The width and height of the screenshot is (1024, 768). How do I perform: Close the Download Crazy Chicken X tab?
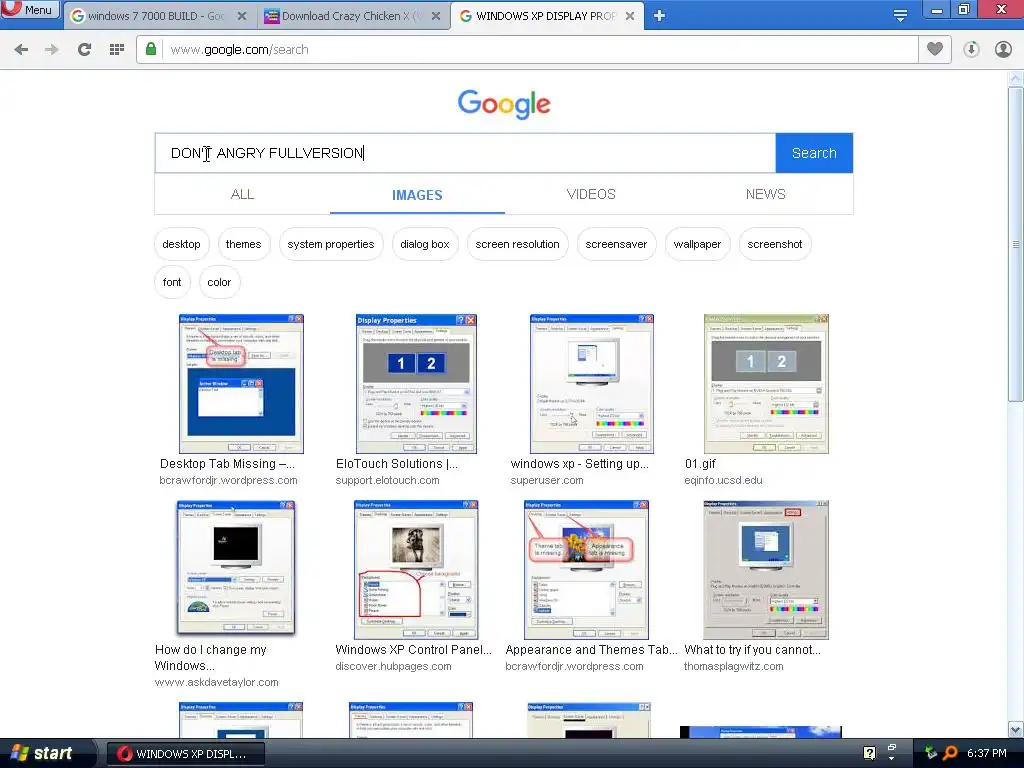(x=436, y=16)
